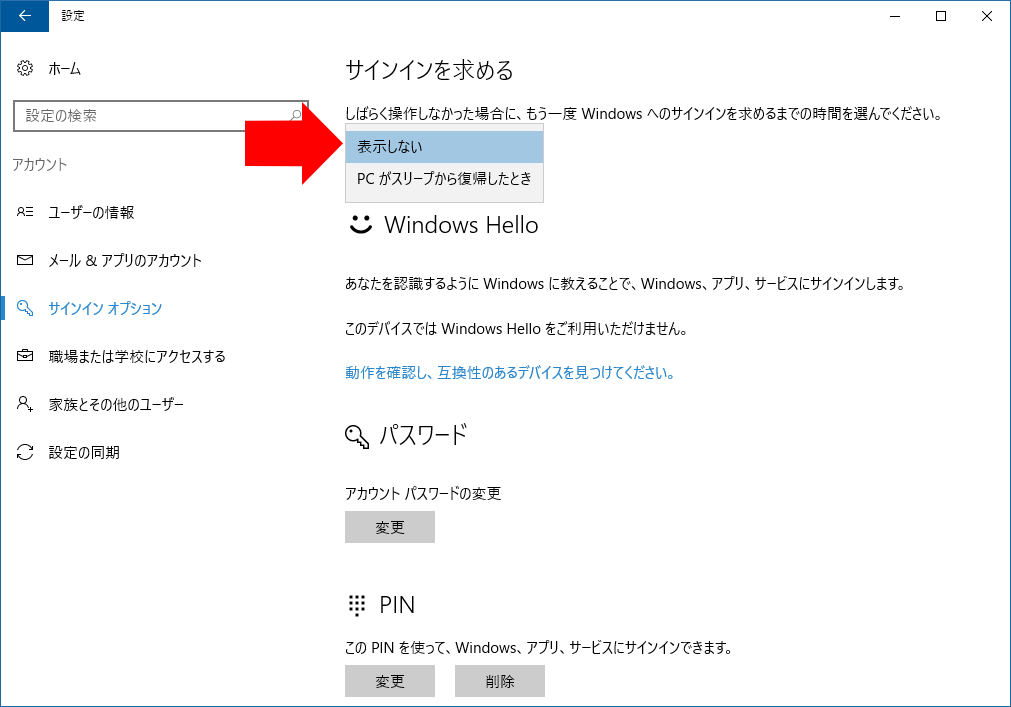Image resolution: width=1011 pixels, height=707 pixels.
Task: Click 変更 button under PIN
Action: (390, 681)
